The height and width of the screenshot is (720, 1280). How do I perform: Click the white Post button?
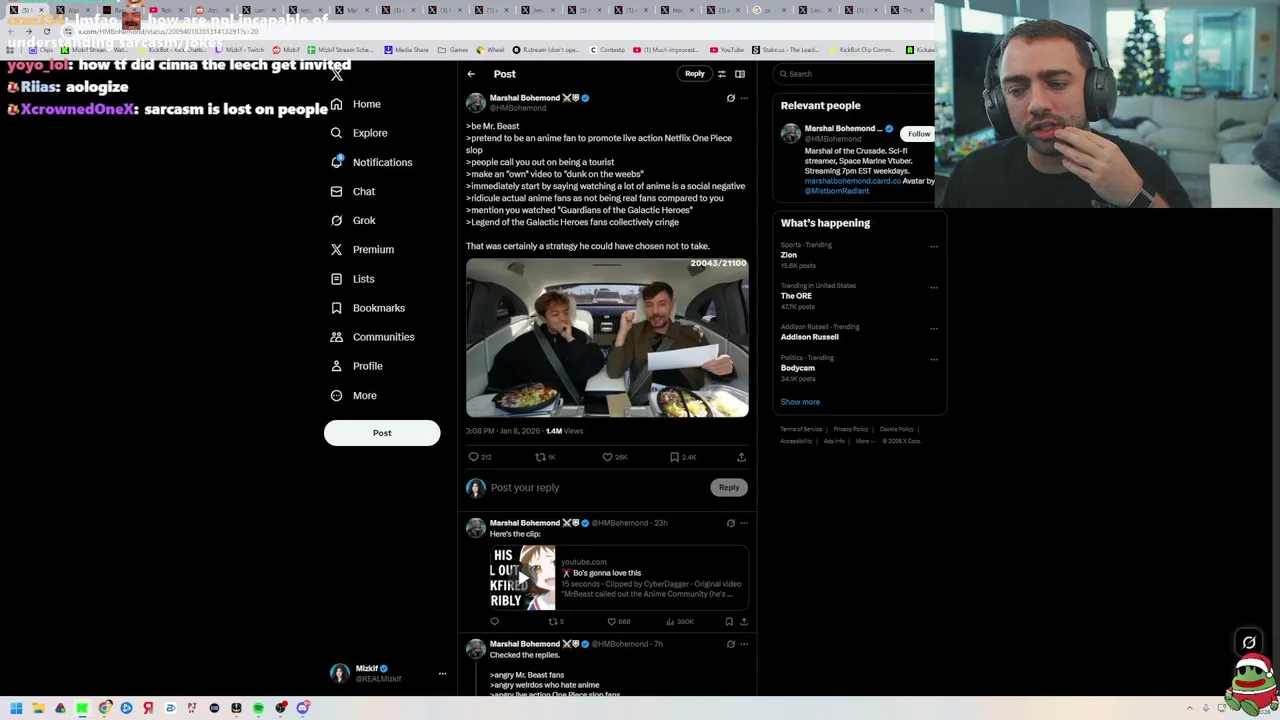[382, 433]
